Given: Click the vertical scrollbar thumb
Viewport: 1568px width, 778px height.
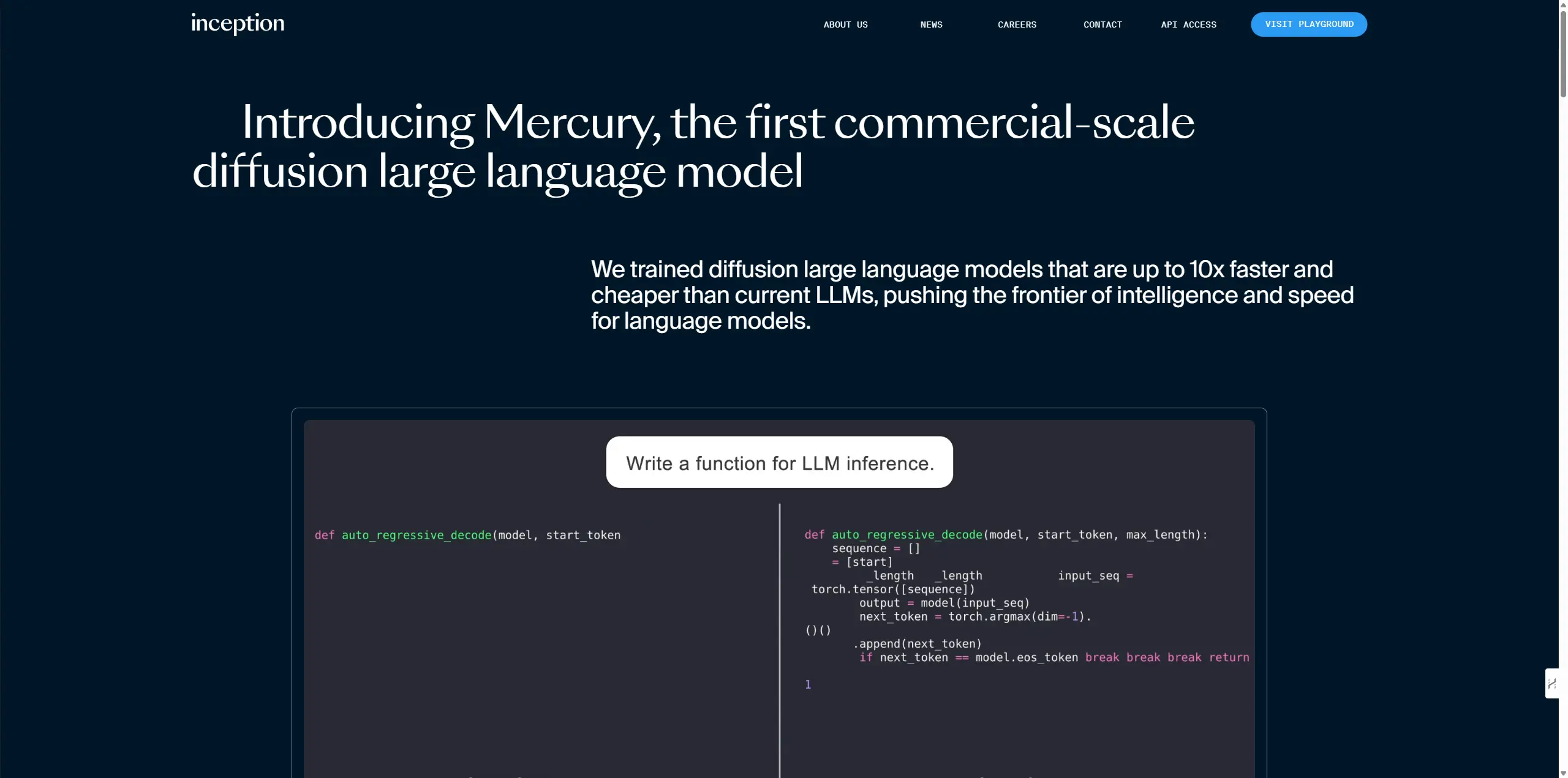Looking at the screenshot, I should 1563,53.
